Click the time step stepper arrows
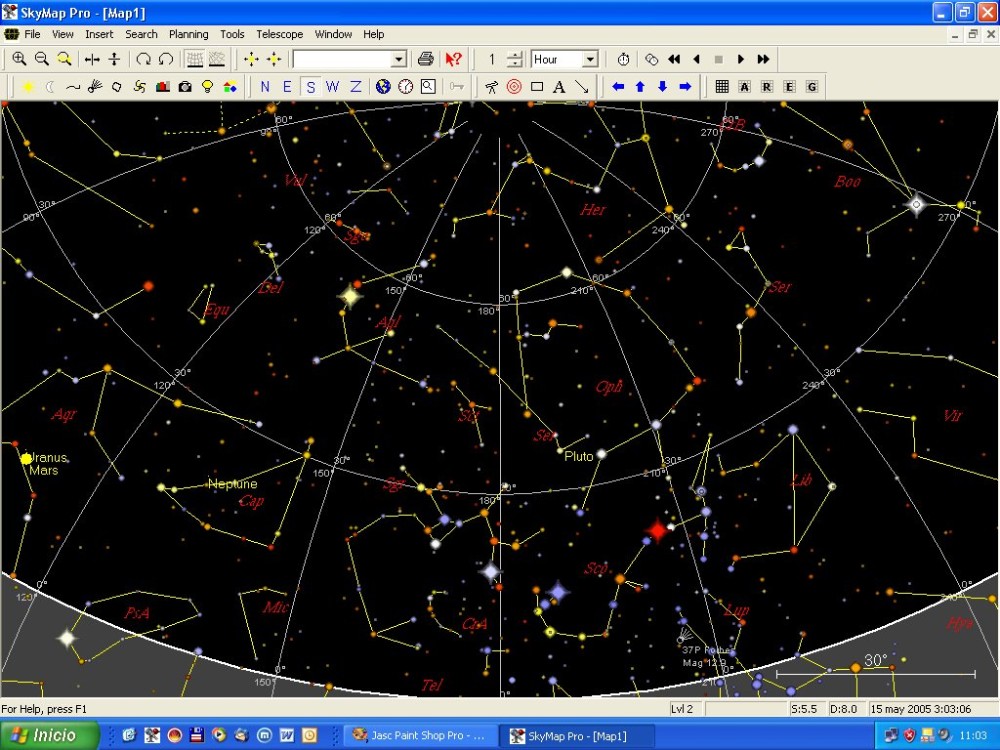 (x=515, y=59)
